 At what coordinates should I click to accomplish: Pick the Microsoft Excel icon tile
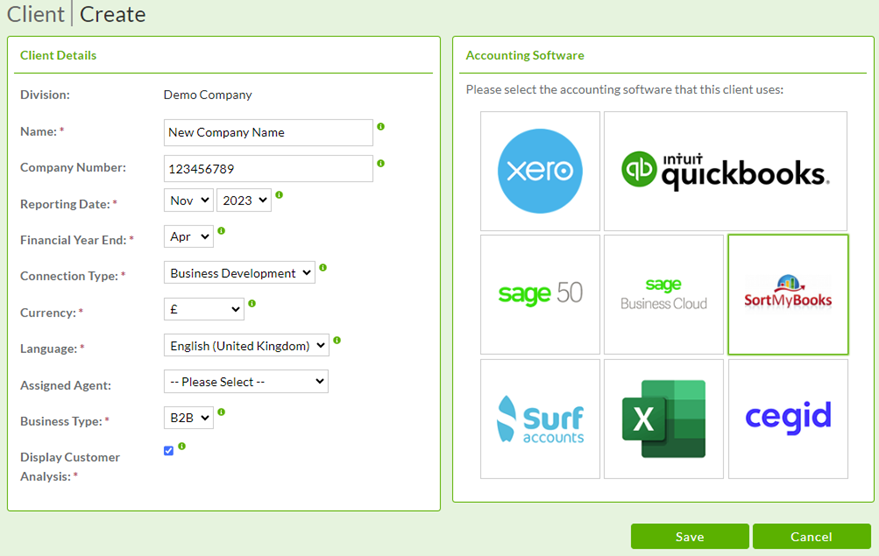click(664, 419)
